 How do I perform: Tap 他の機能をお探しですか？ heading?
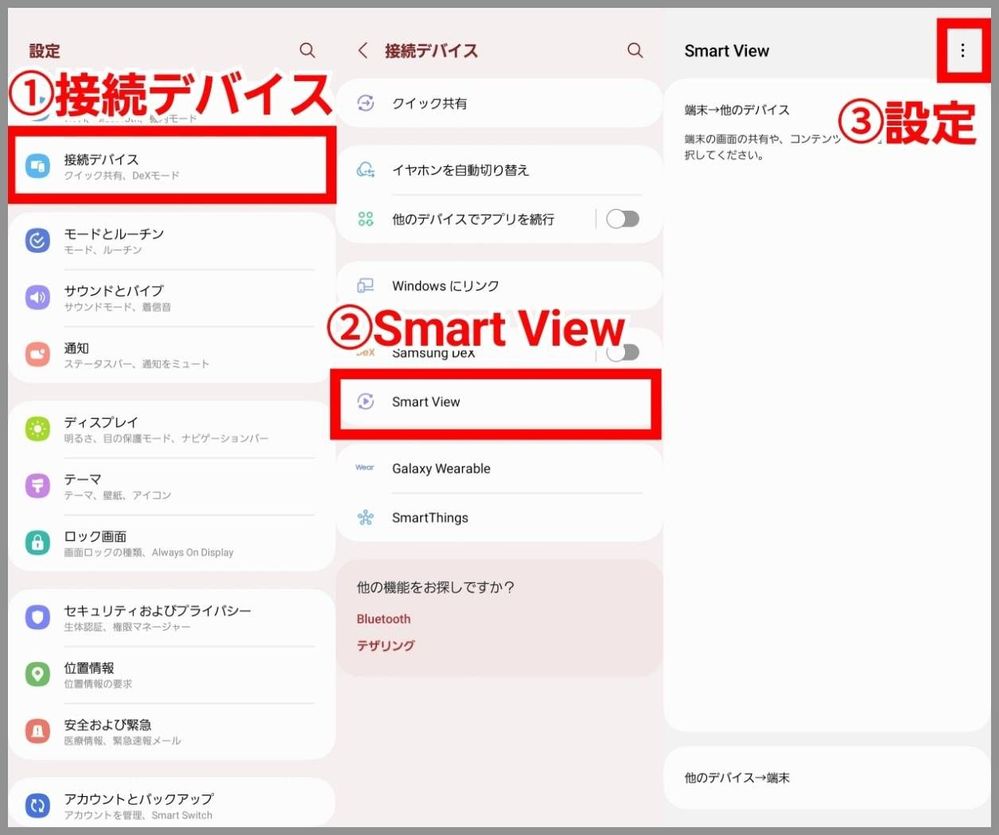[x=436, y=587]
